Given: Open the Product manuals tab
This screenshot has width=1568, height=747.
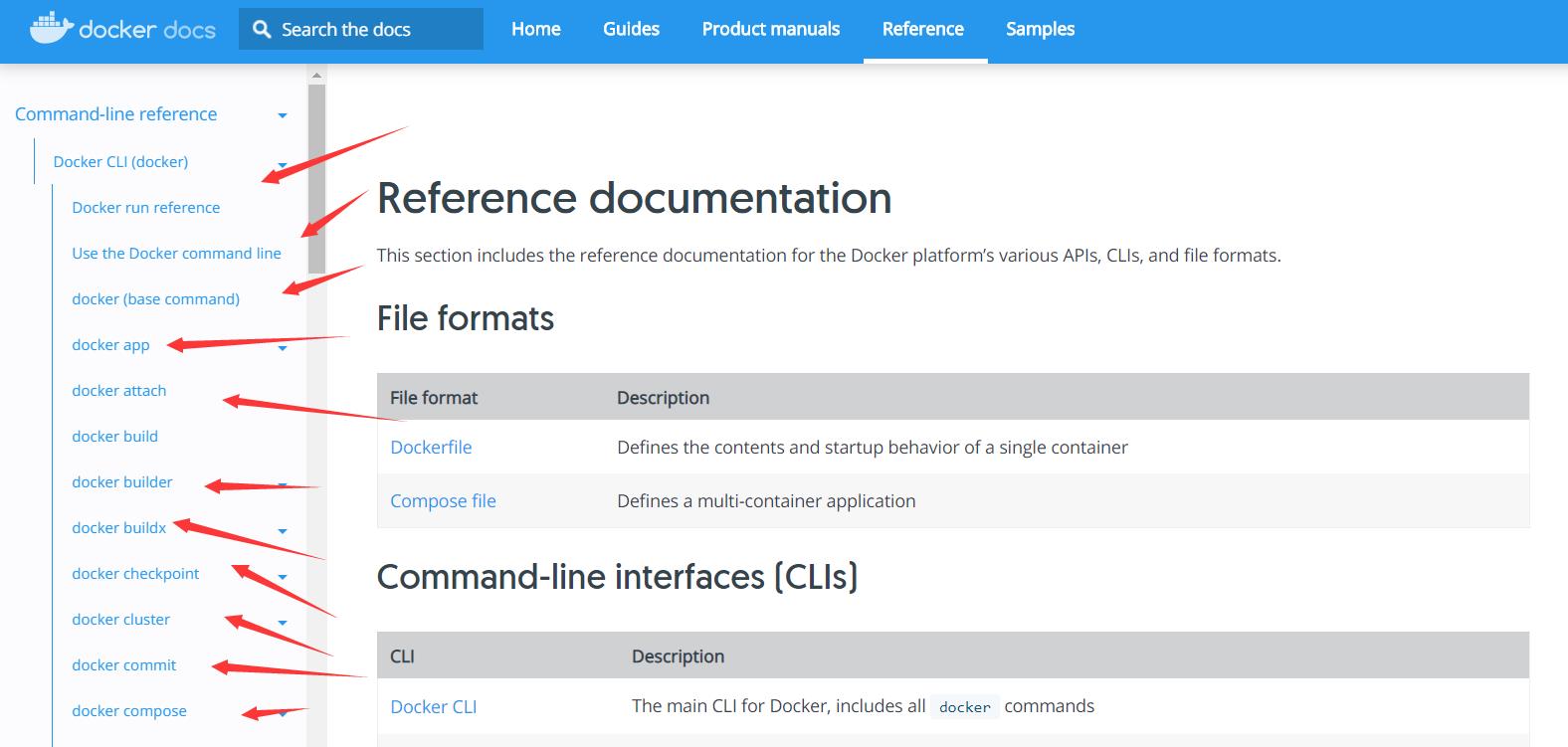Looking at the screenshot, I should pos(771,30).
